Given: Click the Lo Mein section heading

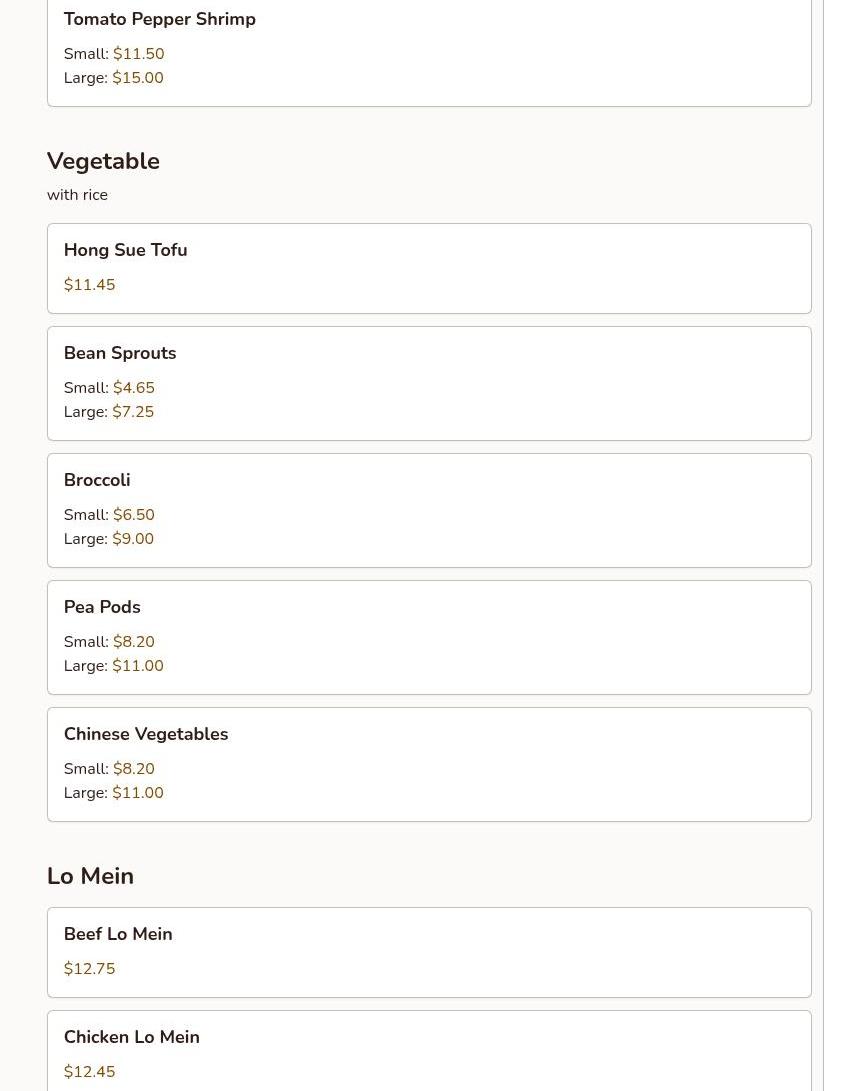Looking at the screenshot, I should pos(90,876).
